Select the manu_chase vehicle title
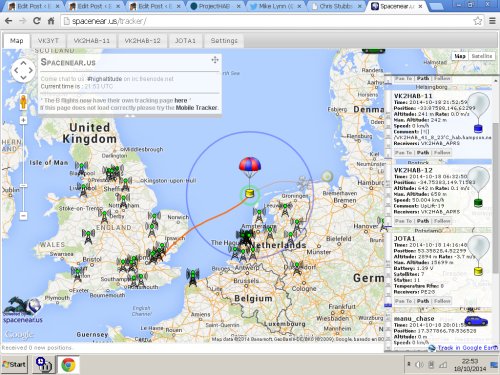The width and height of the screenshot is (500, 375). point(414,319)
